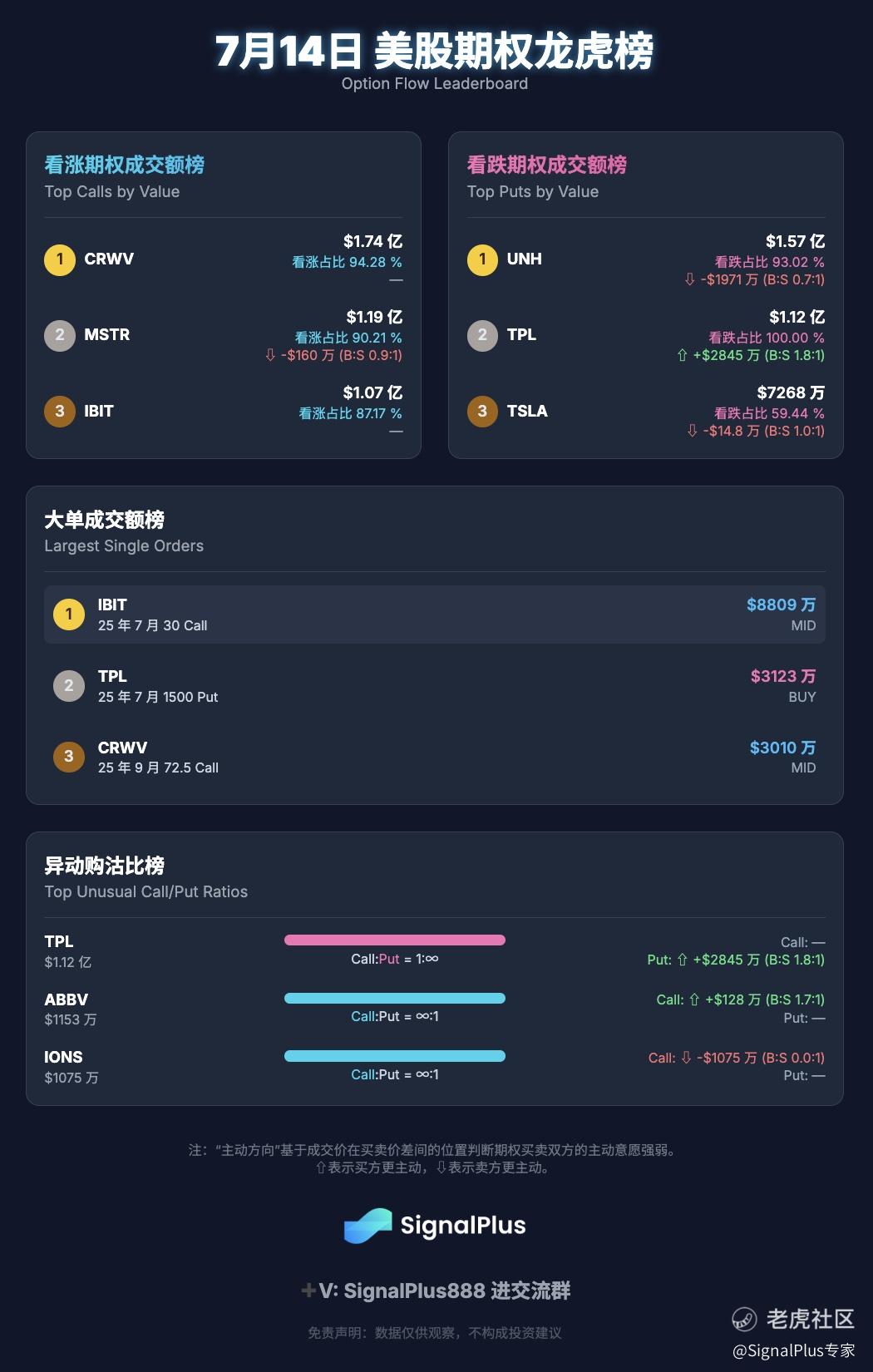Click the 看涨期权成交额榜 heading
This screenshot has height=1372, width=873.
click(x=125, y=165)
